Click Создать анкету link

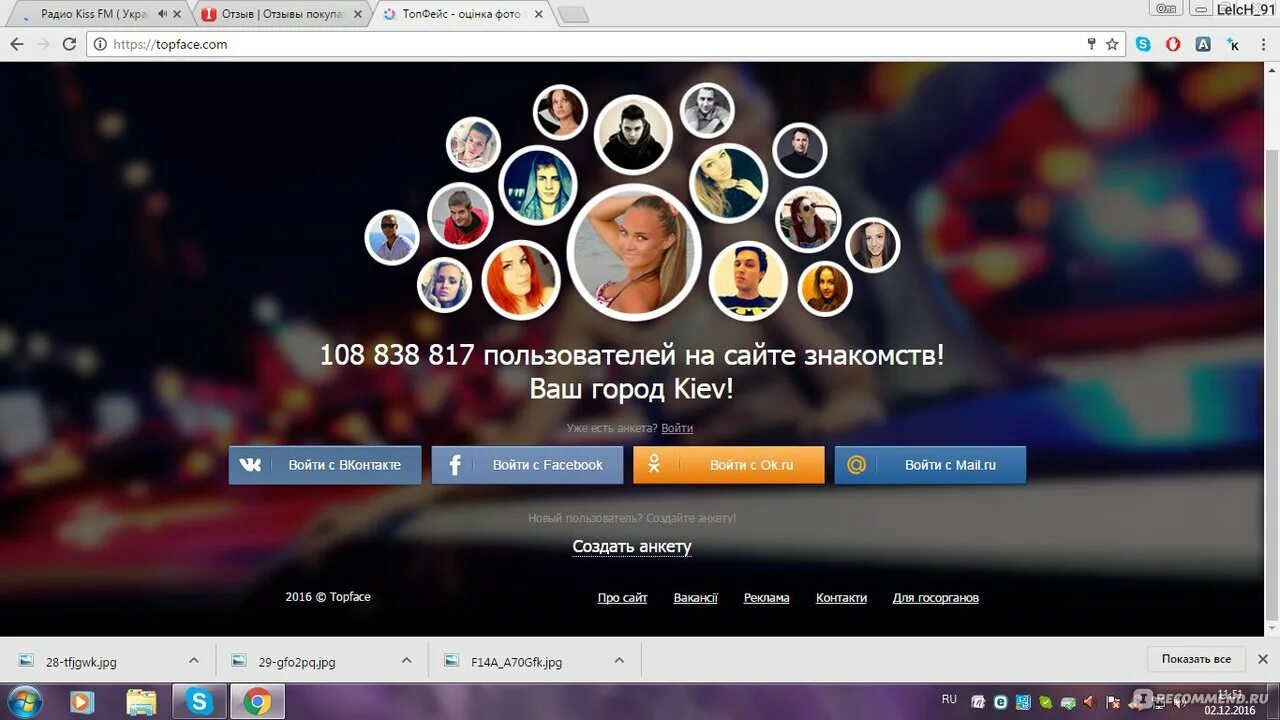pyautogui.click(x=631, y=546)
